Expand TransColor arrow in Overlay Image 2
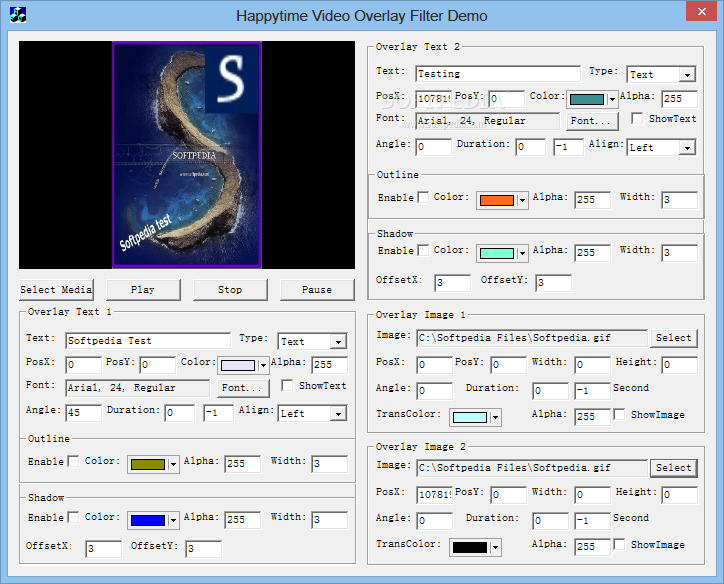 point(495,548)
